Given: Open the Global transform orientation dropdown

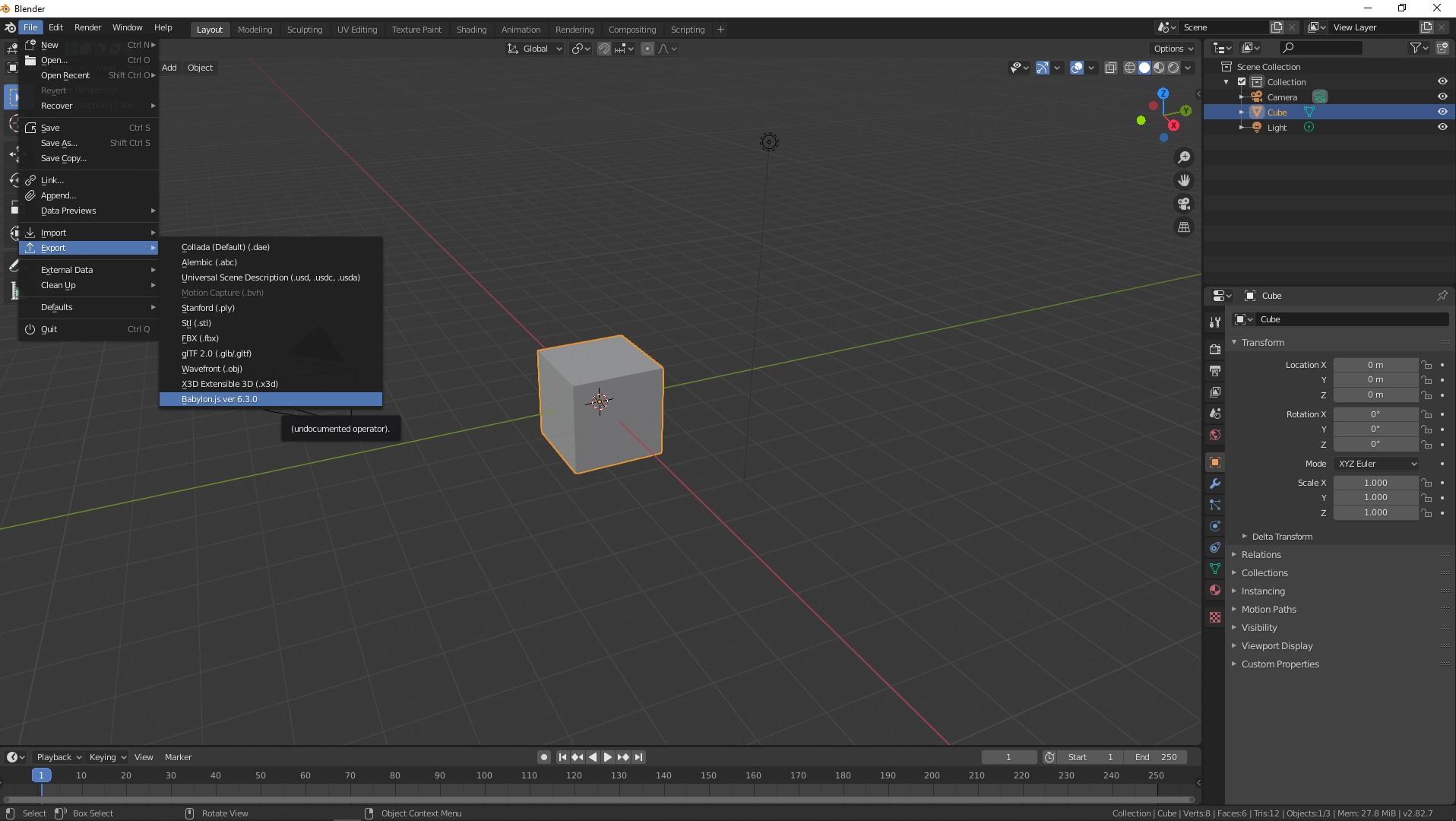Looking at the screenshot, I should pyautogui.click(x=535, y=49).
